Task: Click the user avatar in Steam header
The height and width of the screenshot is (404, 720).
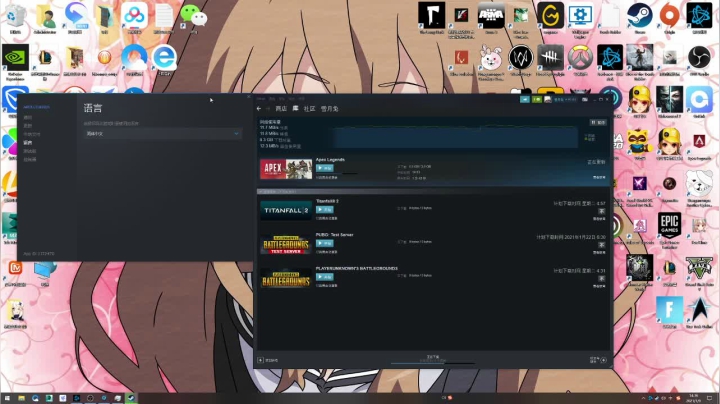Action: 547,99
